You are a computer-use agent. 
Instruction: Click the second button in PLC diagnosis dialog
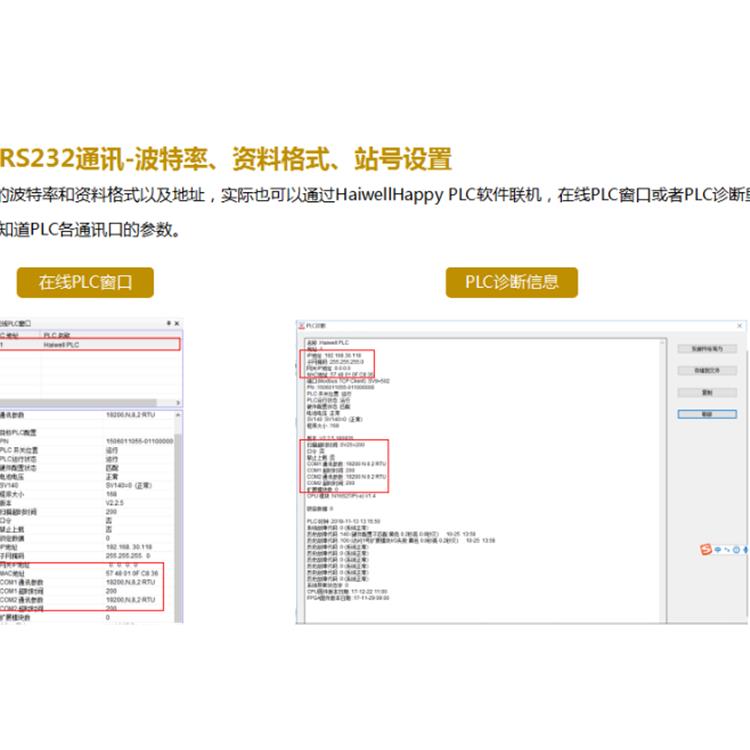click(707, 371)
